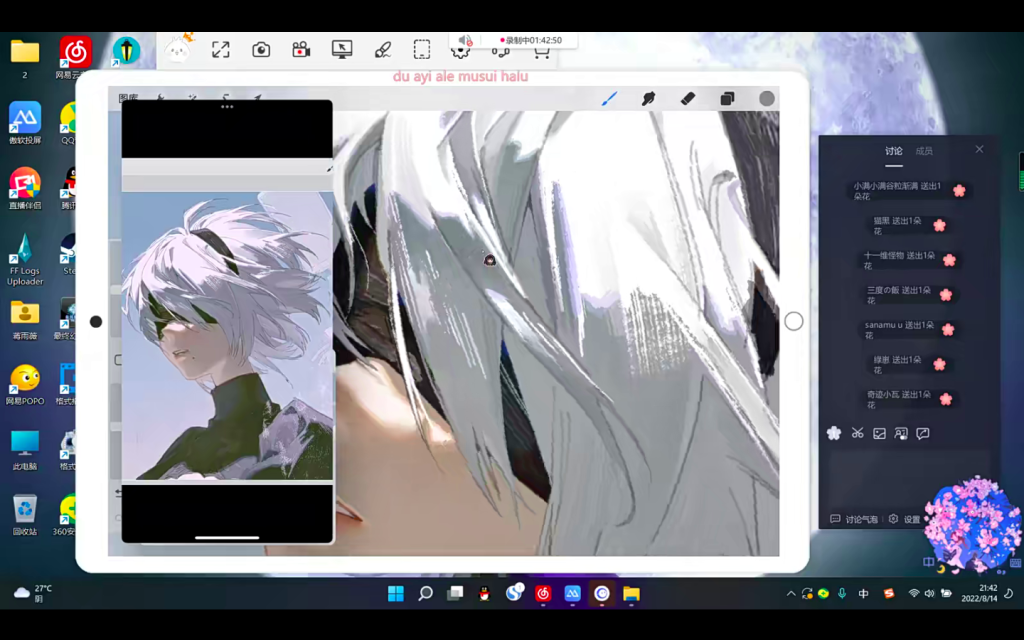Select the whiteboard pen annotation icon
Viewport: 1024px width, 640px height.
382,50
